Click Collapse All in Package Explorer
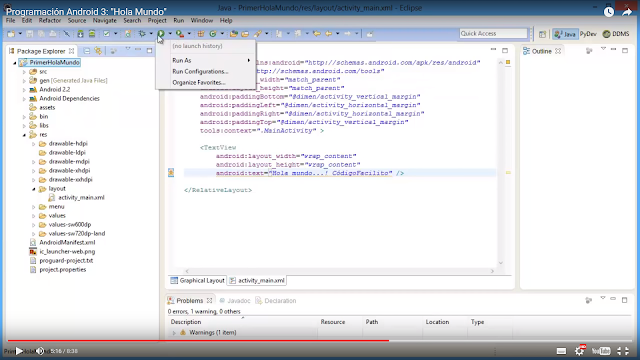Viewport: 640px width, 360px height. (87, 51)
